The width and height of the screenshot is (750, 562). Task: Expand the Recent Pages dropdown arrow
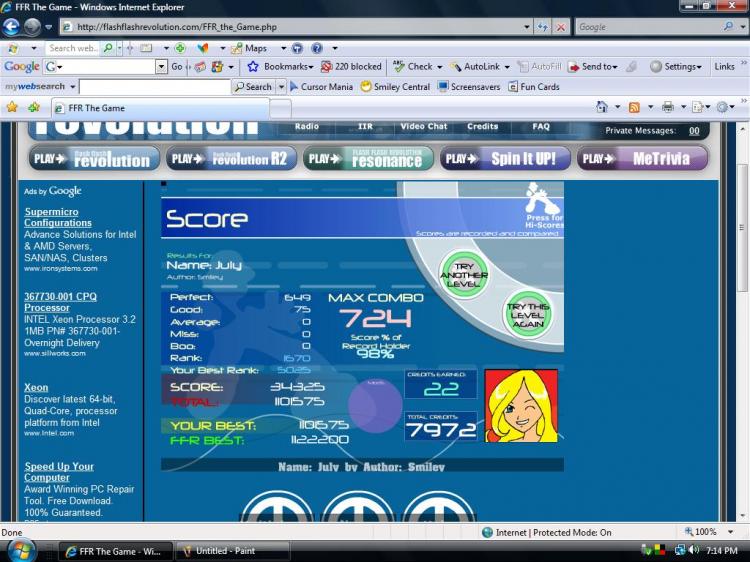[x=48, y=27]
